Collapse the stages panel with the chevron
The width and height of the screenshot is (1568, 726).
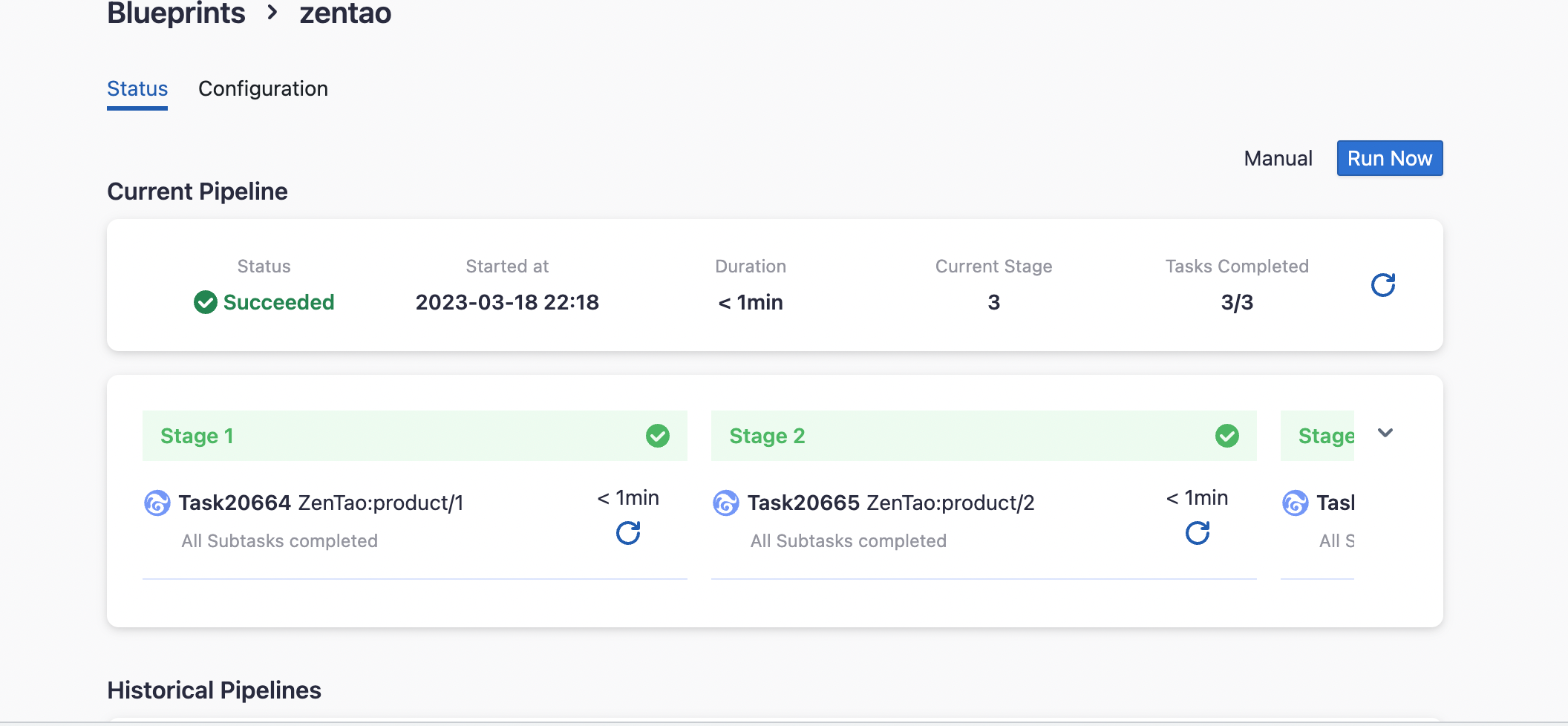click(1385, 433)
